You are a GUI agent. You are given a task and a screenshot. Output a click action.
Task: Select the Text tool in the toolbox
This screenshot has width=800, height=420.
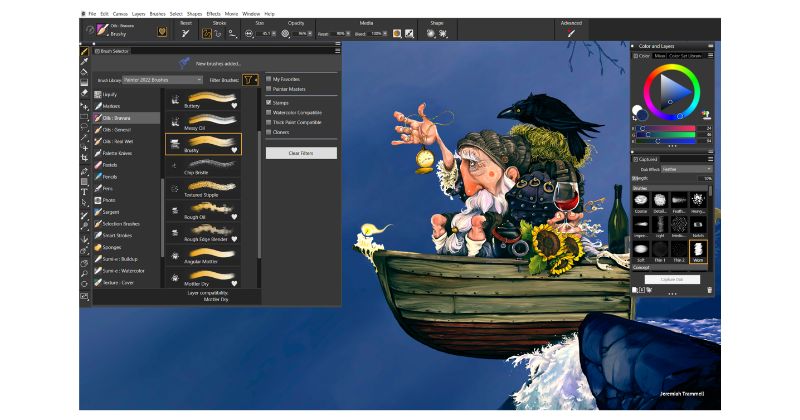(85, 192)
